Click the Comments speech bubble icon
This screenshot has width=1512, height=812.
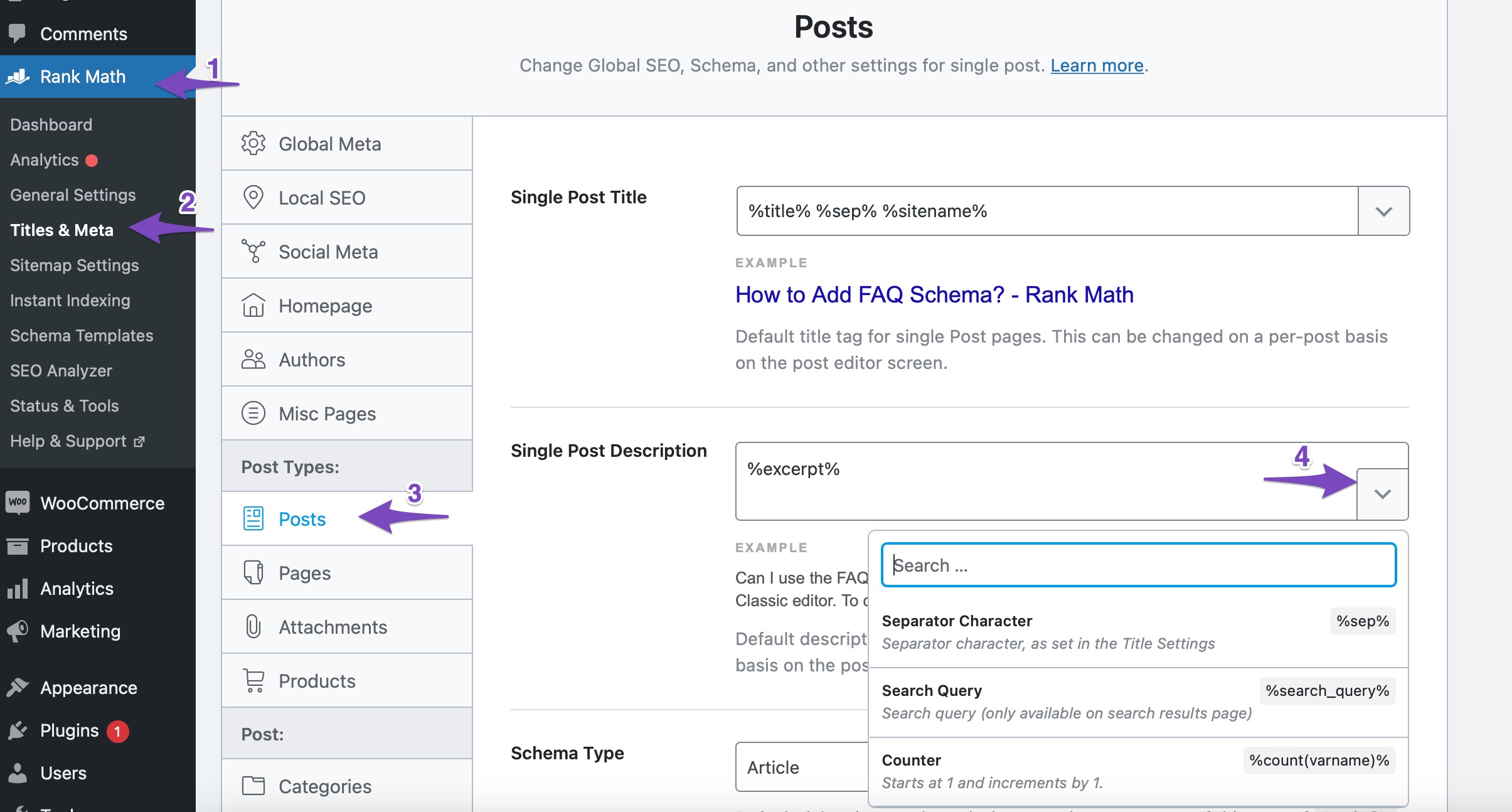tap(18, 33)
